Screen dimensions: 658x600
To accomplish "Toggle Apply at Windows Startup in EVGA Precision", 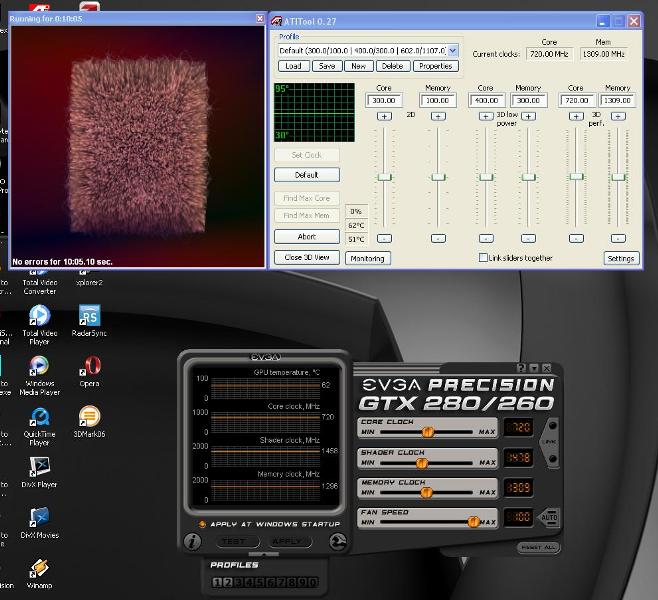I will tap(202, 524).
